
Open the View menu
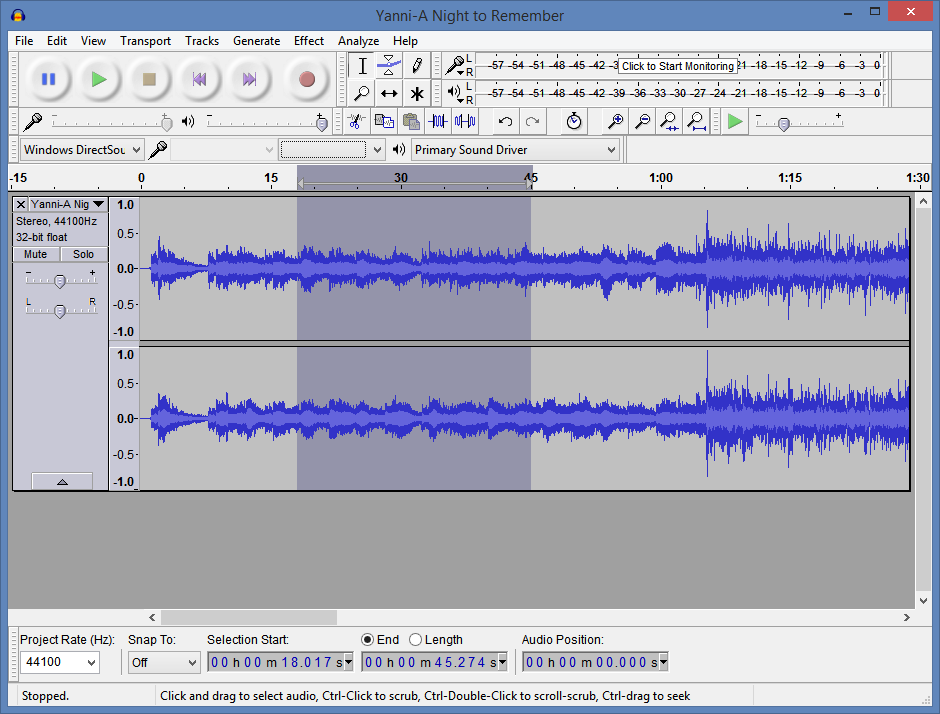point(94,41)
